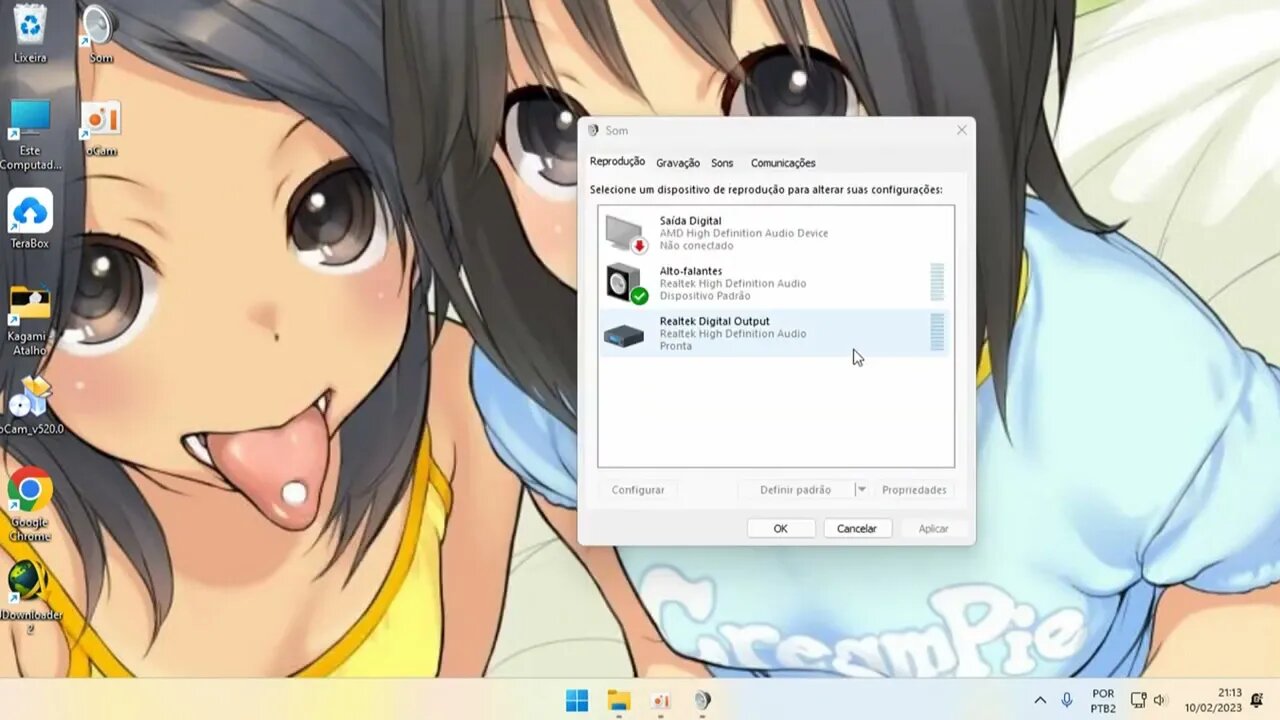
Task: Close the Som dialog window
Action: [x=962, y=130]
